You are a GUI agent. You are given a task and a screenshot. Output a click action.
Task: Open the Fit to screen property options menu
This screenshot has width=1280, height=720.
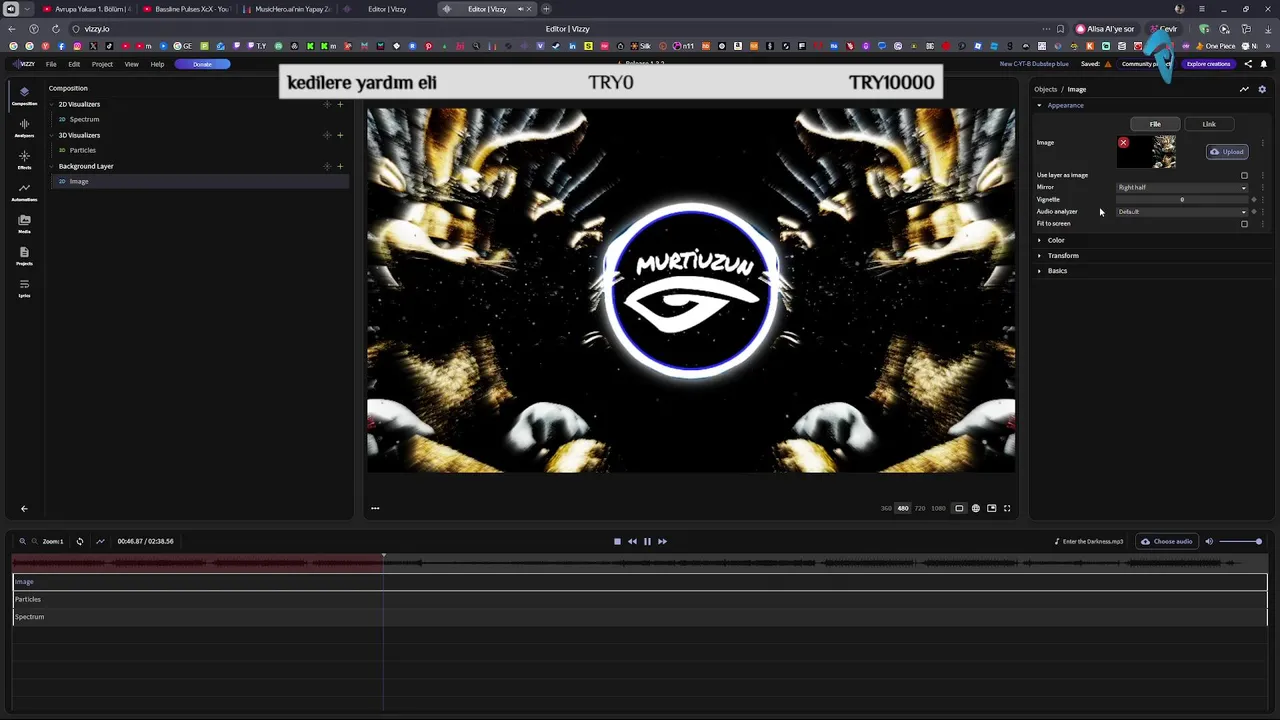pos(1263,224)
